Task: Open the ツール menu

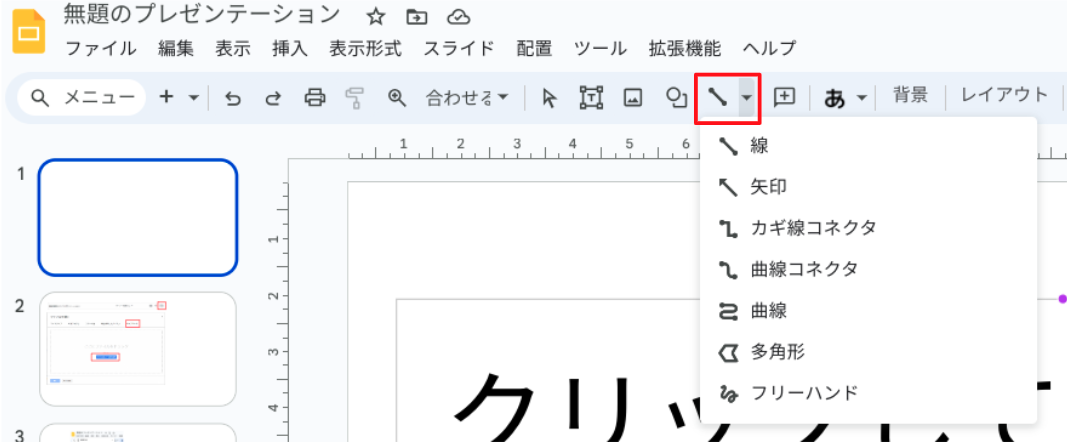Action: pos(600,49)
